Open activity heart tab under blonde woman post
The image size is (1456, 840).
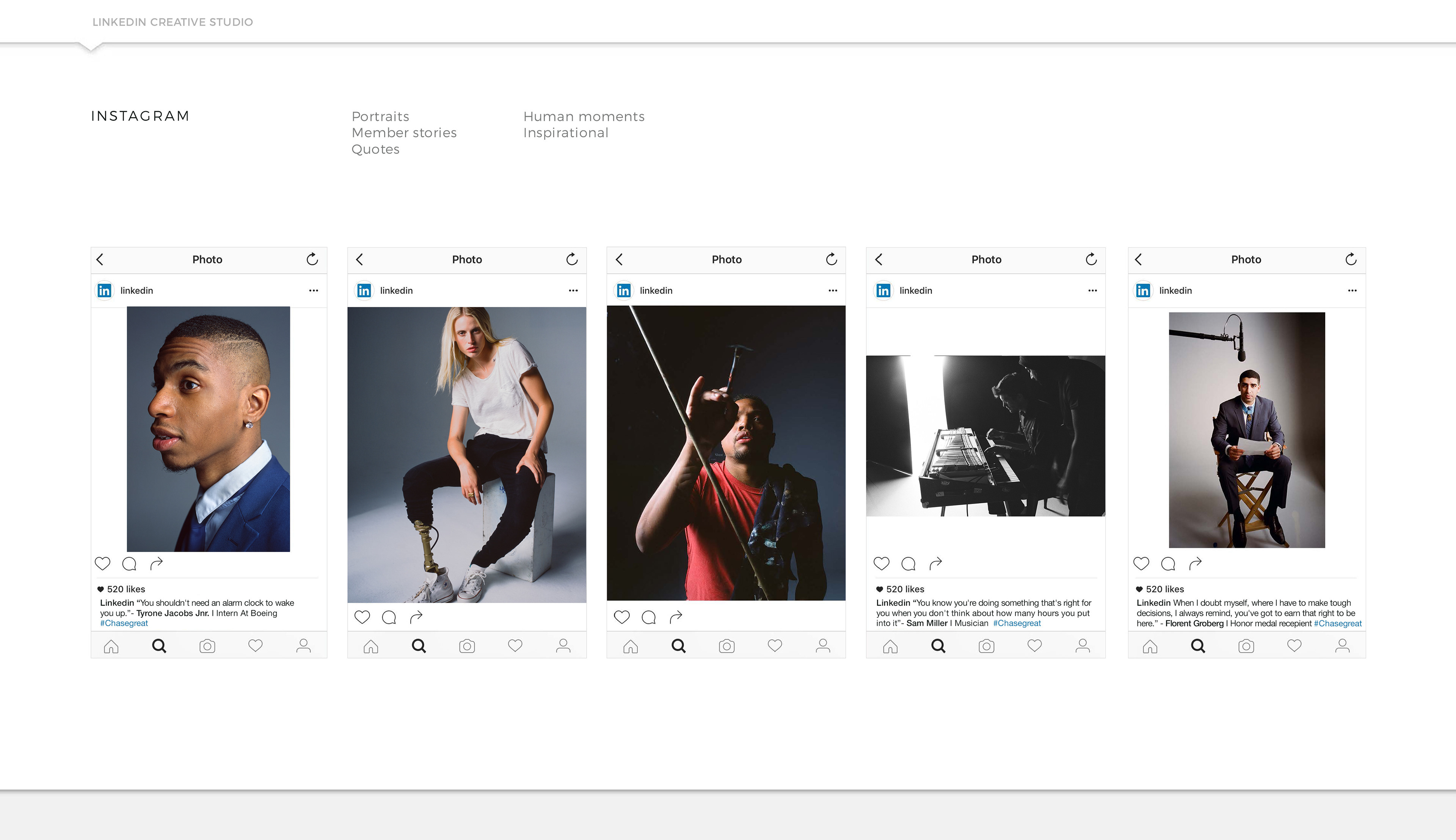515,646
